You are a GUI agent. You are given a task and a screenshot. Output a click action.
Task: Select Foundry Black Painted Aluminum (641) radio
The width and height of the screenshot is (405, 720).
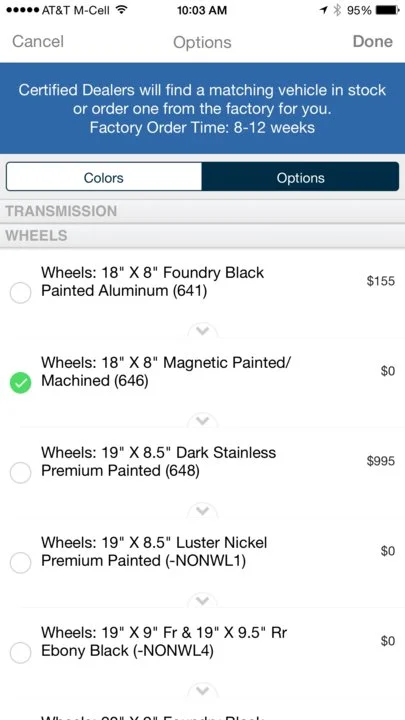click(x=20, y=292)
